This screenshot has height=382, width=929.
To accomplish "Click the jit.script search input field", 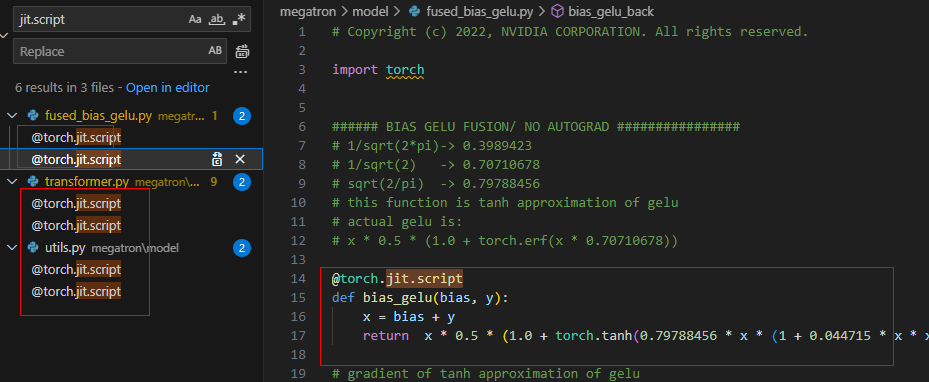I will click(101, 20).
